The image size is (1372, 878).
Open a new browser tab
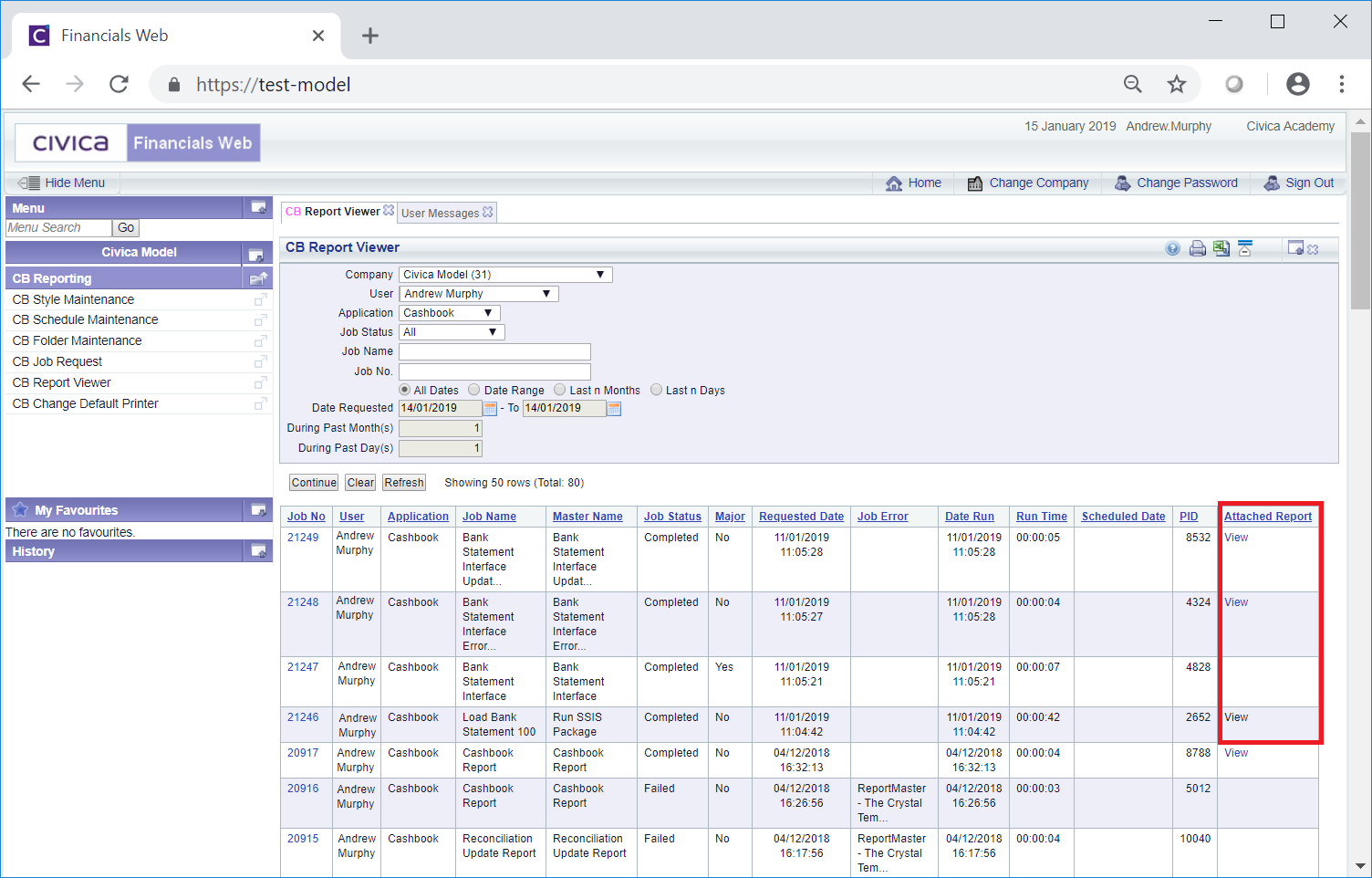(x=369, y=36)
